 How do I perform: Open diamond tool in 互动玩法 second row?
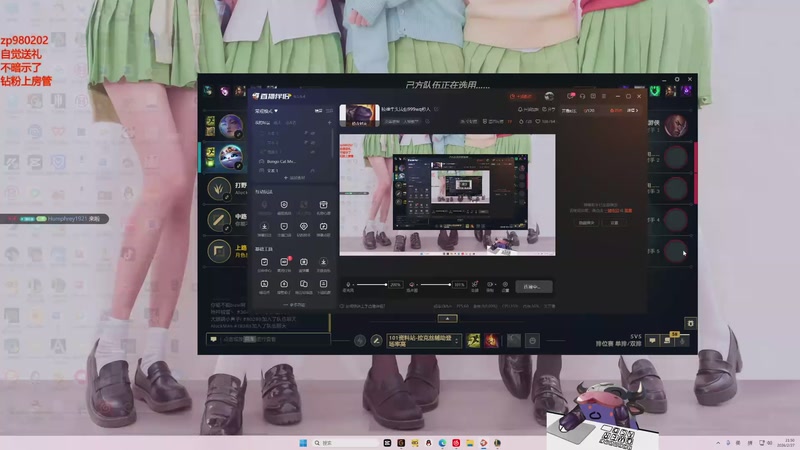304,229
